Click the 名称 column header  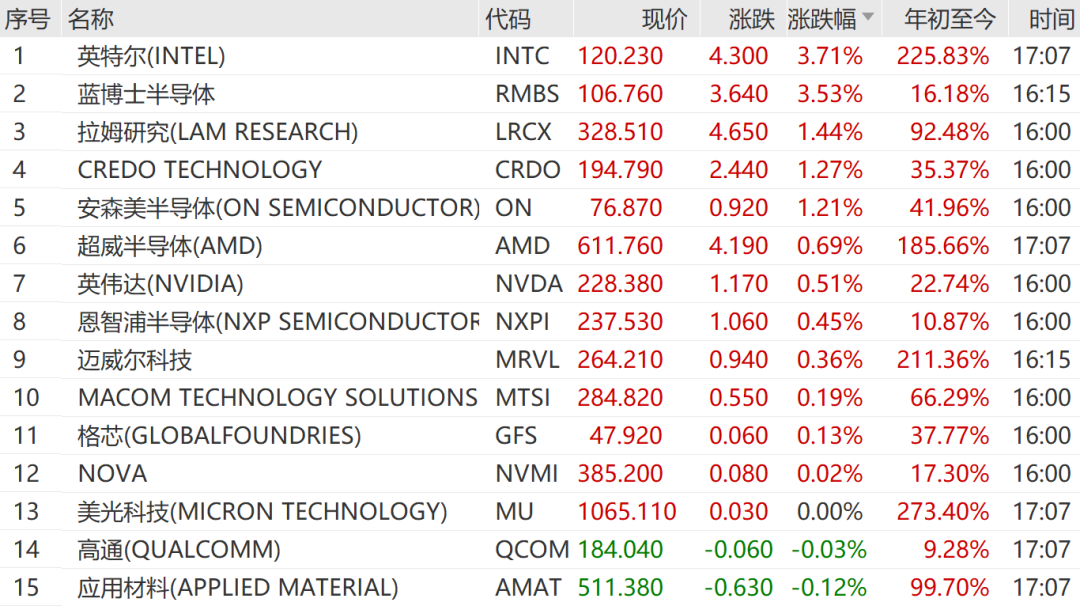click(90, 19)
